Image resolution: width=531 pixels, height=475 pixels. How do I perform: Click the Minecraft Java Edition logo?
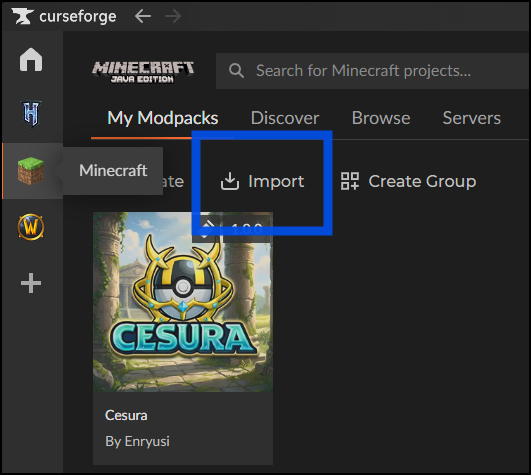point(143,72)
